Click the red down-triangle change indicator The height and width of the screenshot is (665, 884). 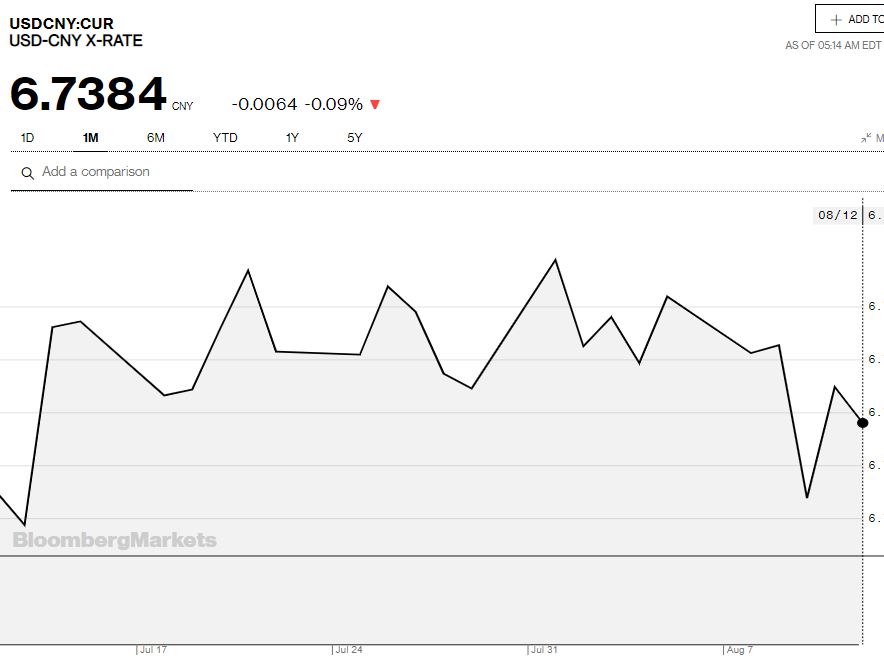click(375, 105)
